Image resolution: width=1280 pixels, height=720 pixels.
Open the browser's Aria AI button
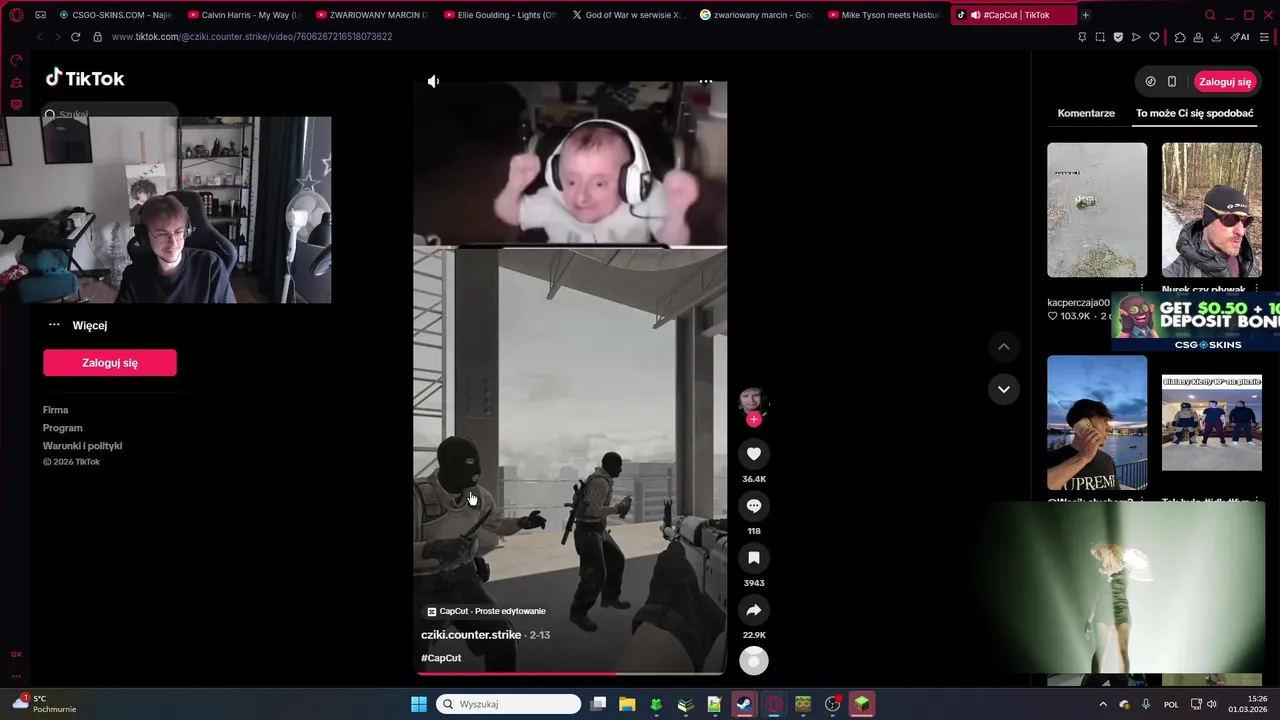[x=1241, y=37]
